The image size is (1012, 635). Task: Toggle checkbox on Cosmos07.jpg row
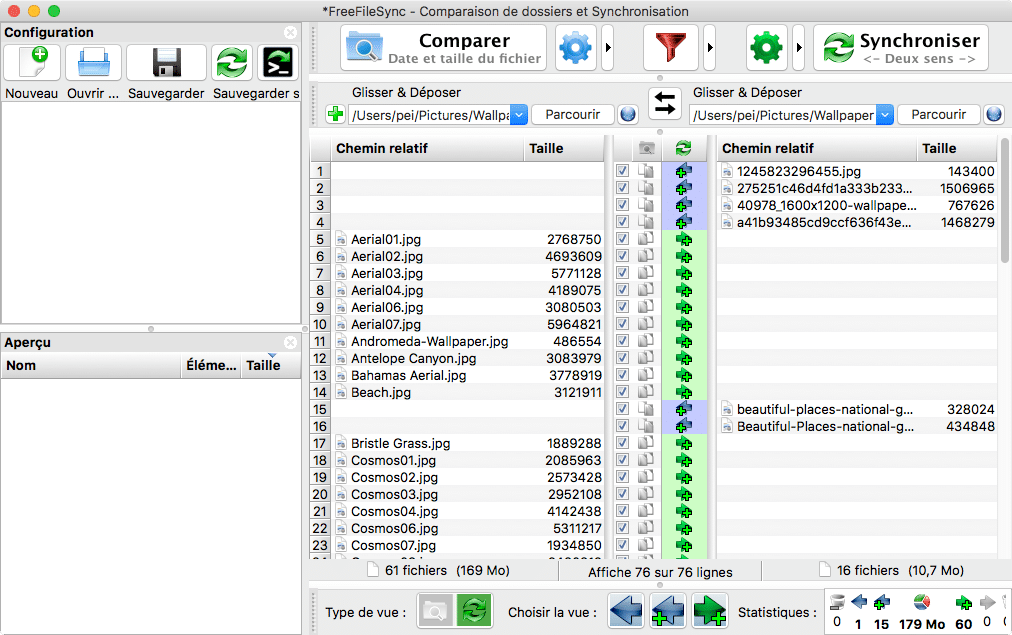point(622,545)
